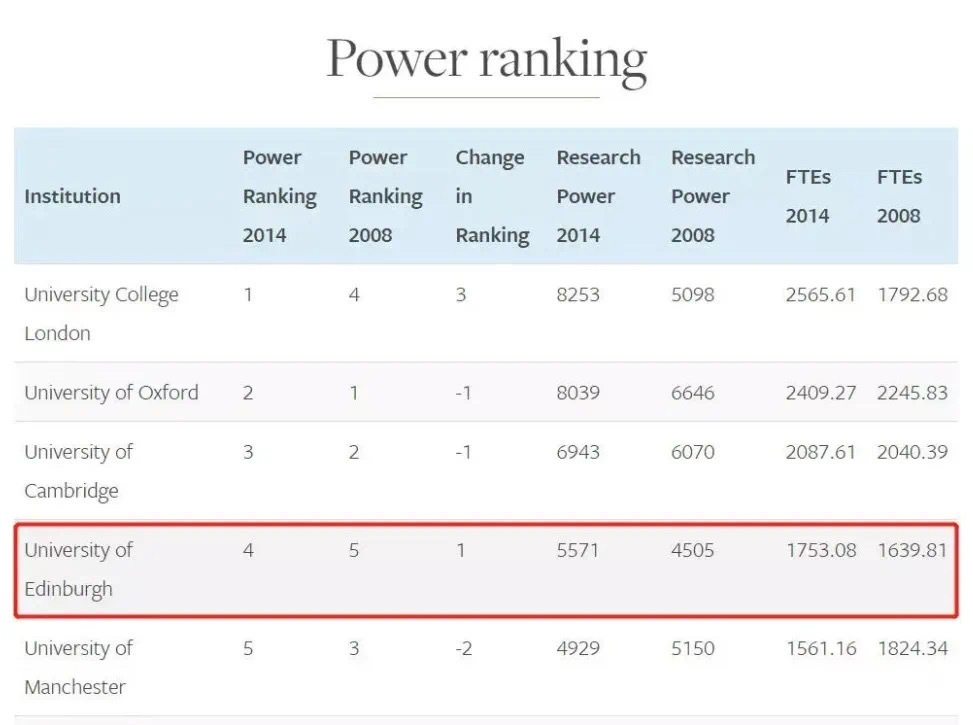The image size is (973, 725).
Task: Click FTEs value 2565.61
Action: point(820,294)
